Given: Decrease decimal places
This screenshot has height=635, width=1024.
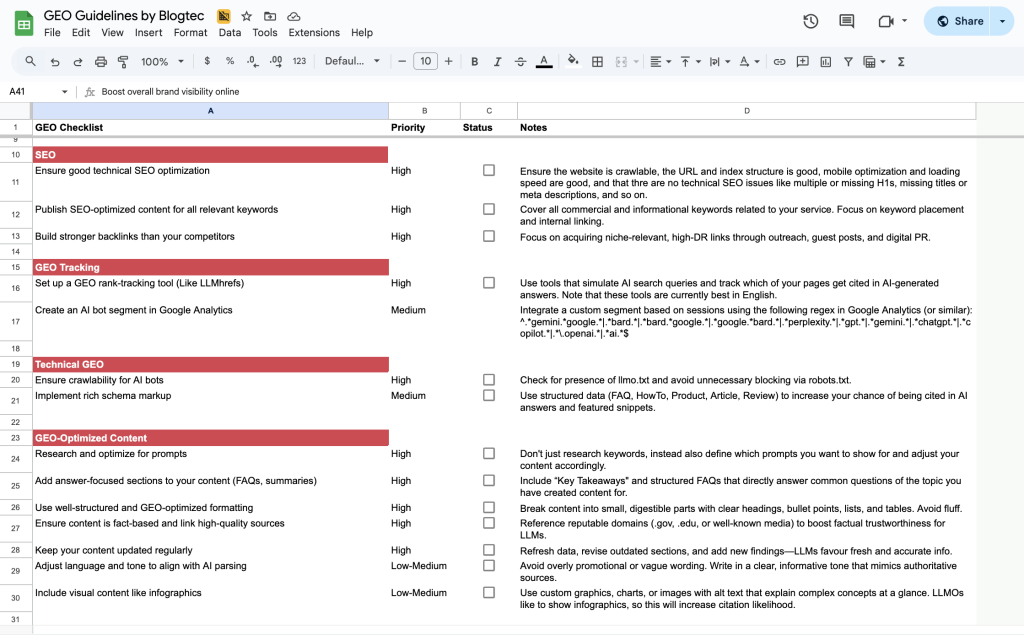Looking at the screenshot, I should tap(253, 61).
